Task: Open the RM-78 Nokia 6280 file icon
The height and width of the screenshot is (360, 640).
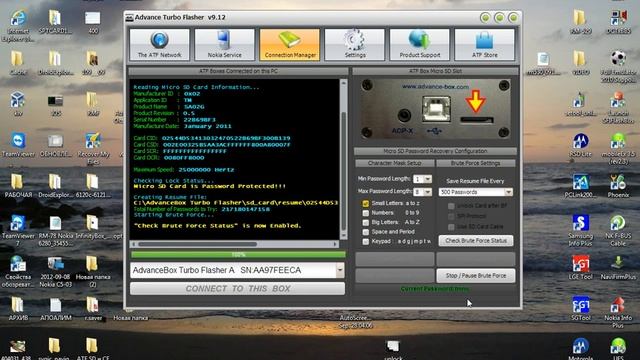Action: pos(56,231)
